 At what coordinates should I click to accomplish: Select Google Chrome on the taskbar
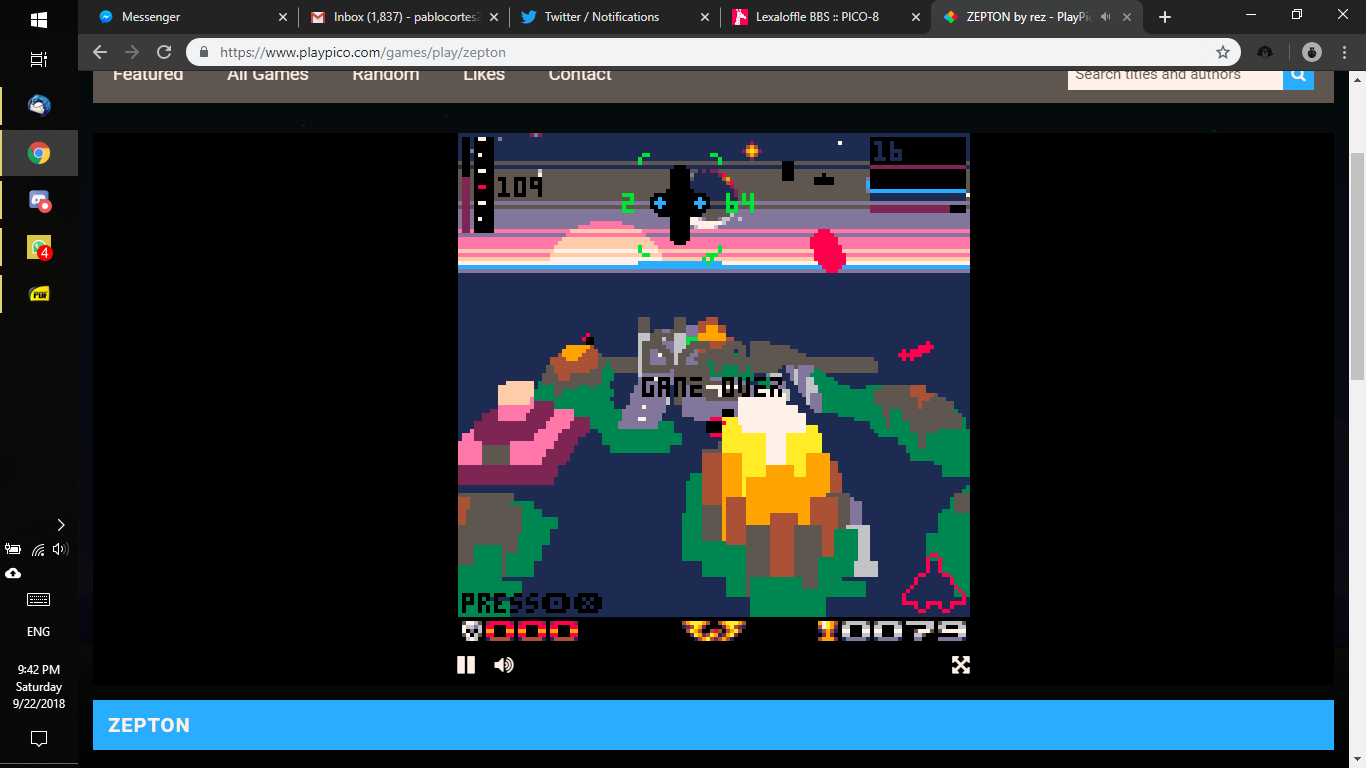(39, 153)
